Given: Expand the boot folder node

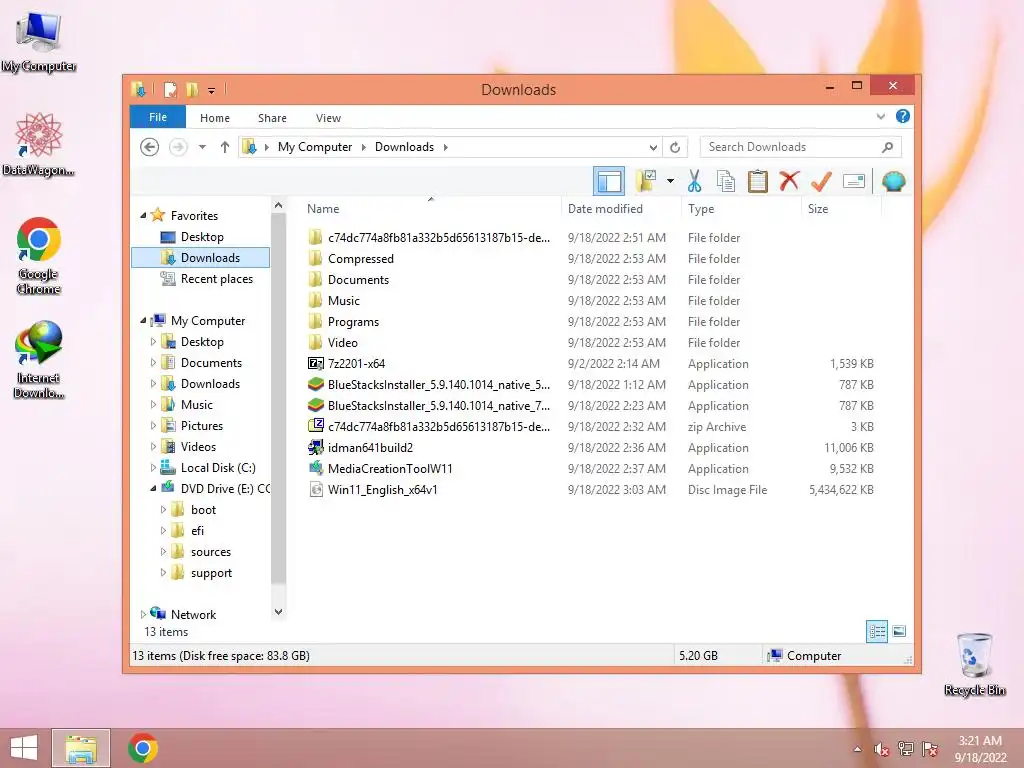Looking at the screenshot, I should pos(163,509).
